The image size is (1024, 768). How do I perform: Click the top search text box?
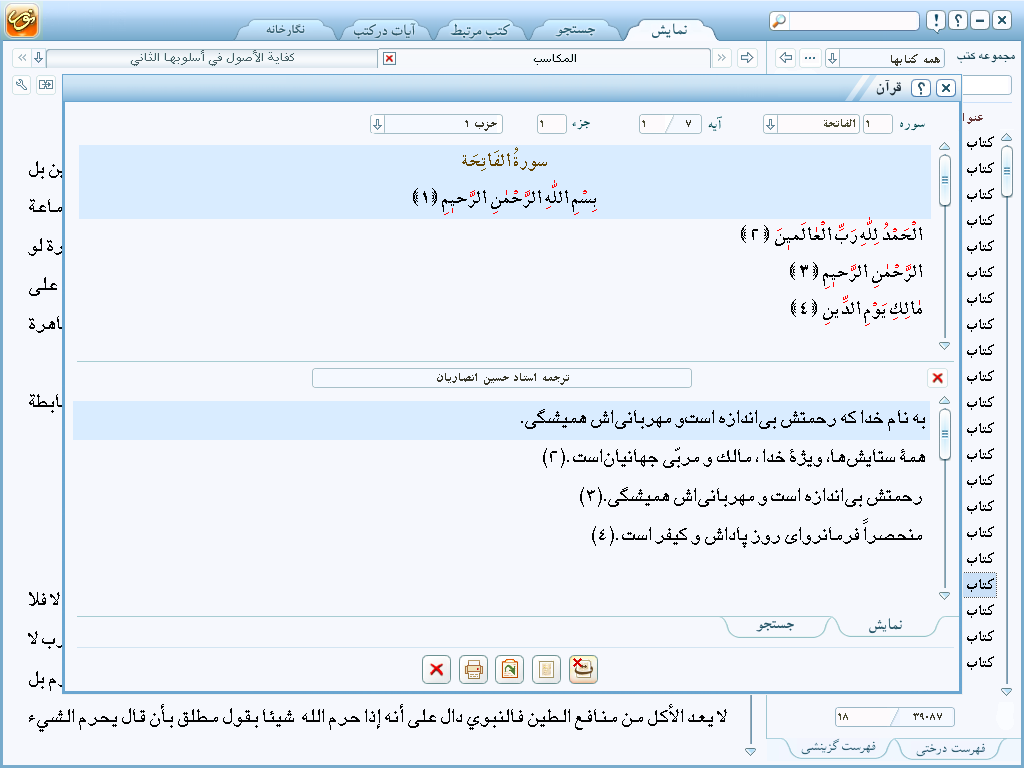click(854, 21)
